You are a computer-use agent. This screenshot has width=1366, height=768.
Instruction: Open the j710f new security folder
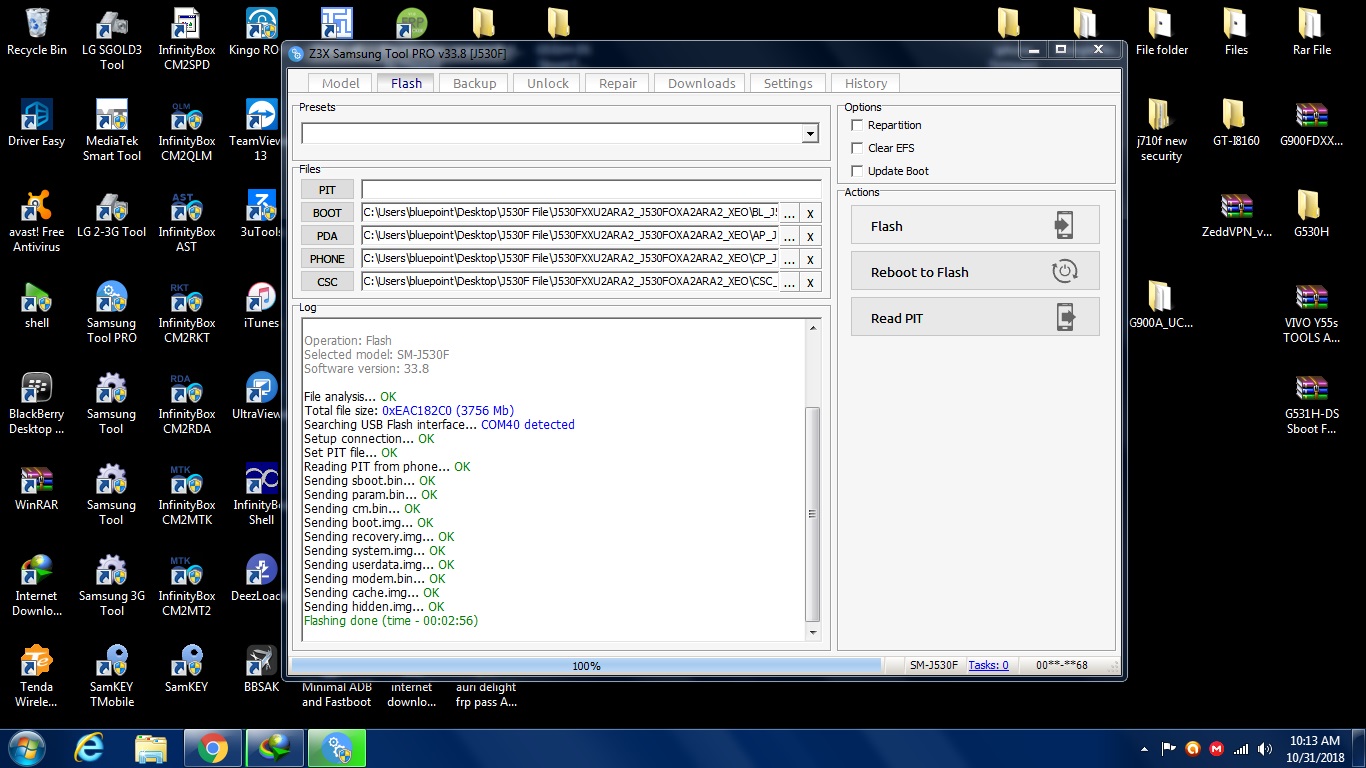click(x=1161, y=131)
